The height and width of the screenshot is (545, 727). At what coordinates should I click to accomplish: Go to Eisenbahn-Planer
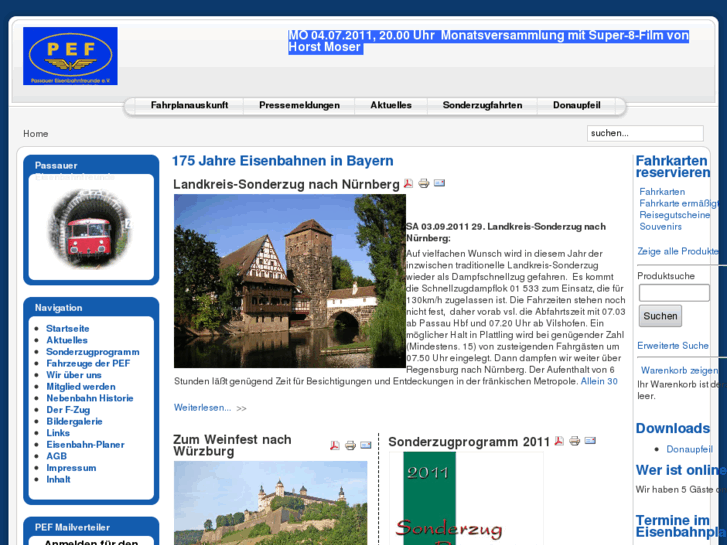85,444
